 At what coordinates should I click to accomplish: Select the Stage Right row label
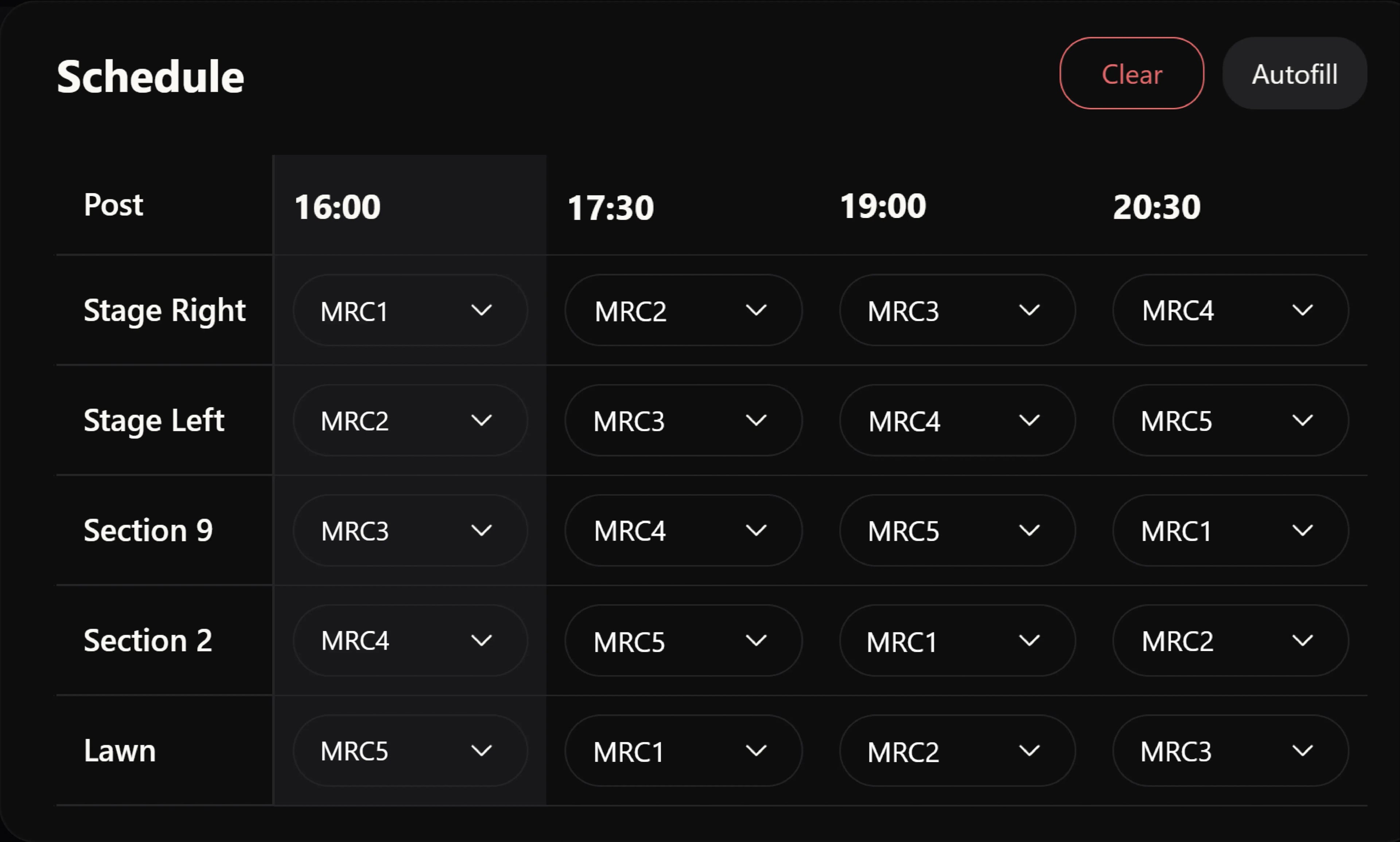pyautogui.click(x=164, y=310)
